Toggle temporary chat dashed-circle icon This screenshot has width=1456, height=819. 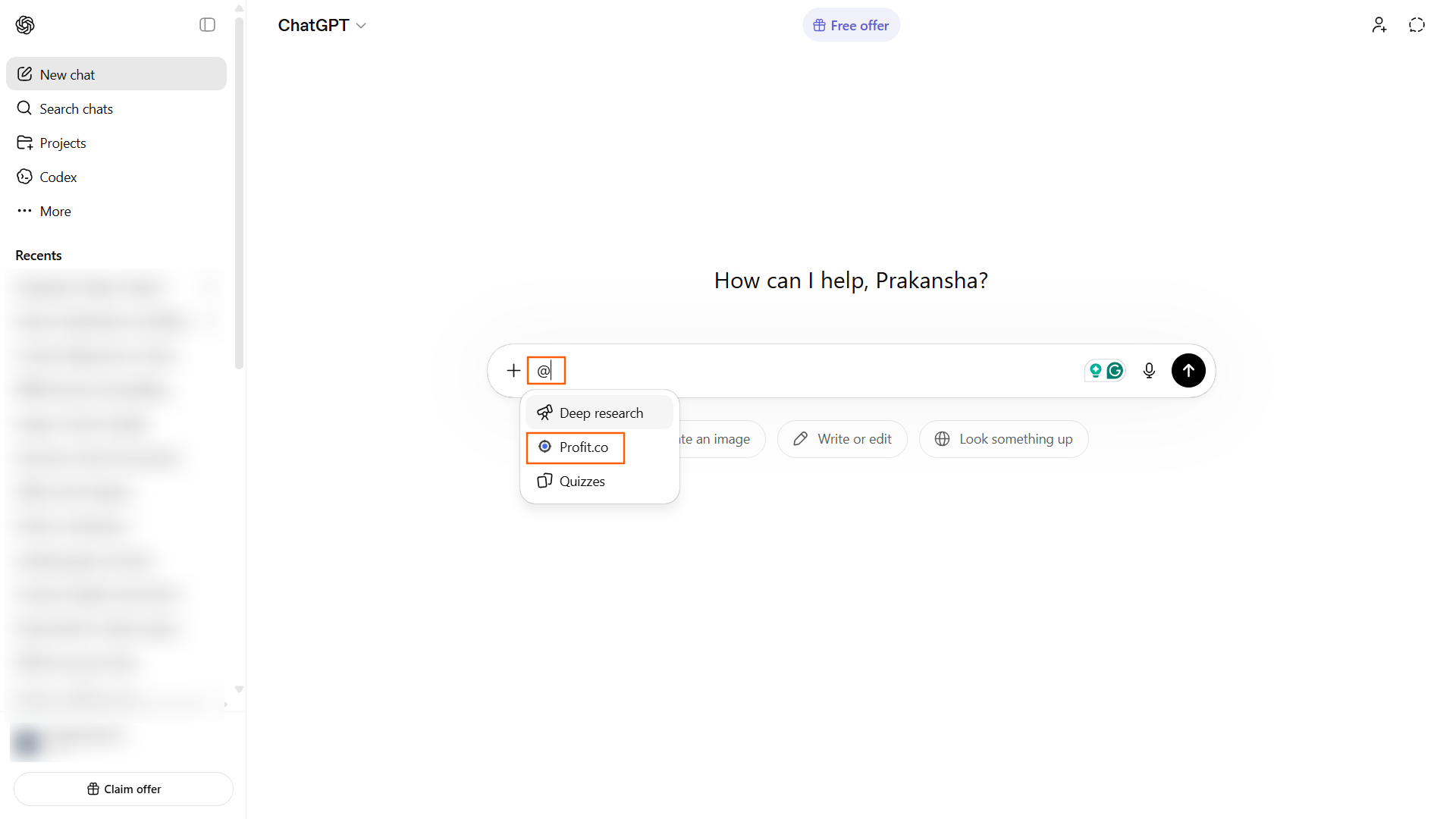[x=1417, y=25]
